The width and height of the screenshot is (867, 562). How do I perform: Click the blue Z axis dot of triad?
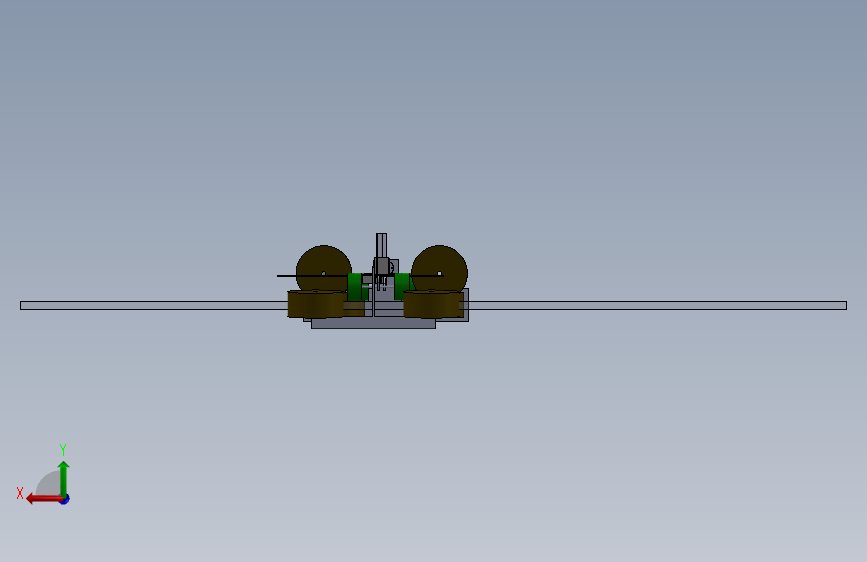pos(65,499)
